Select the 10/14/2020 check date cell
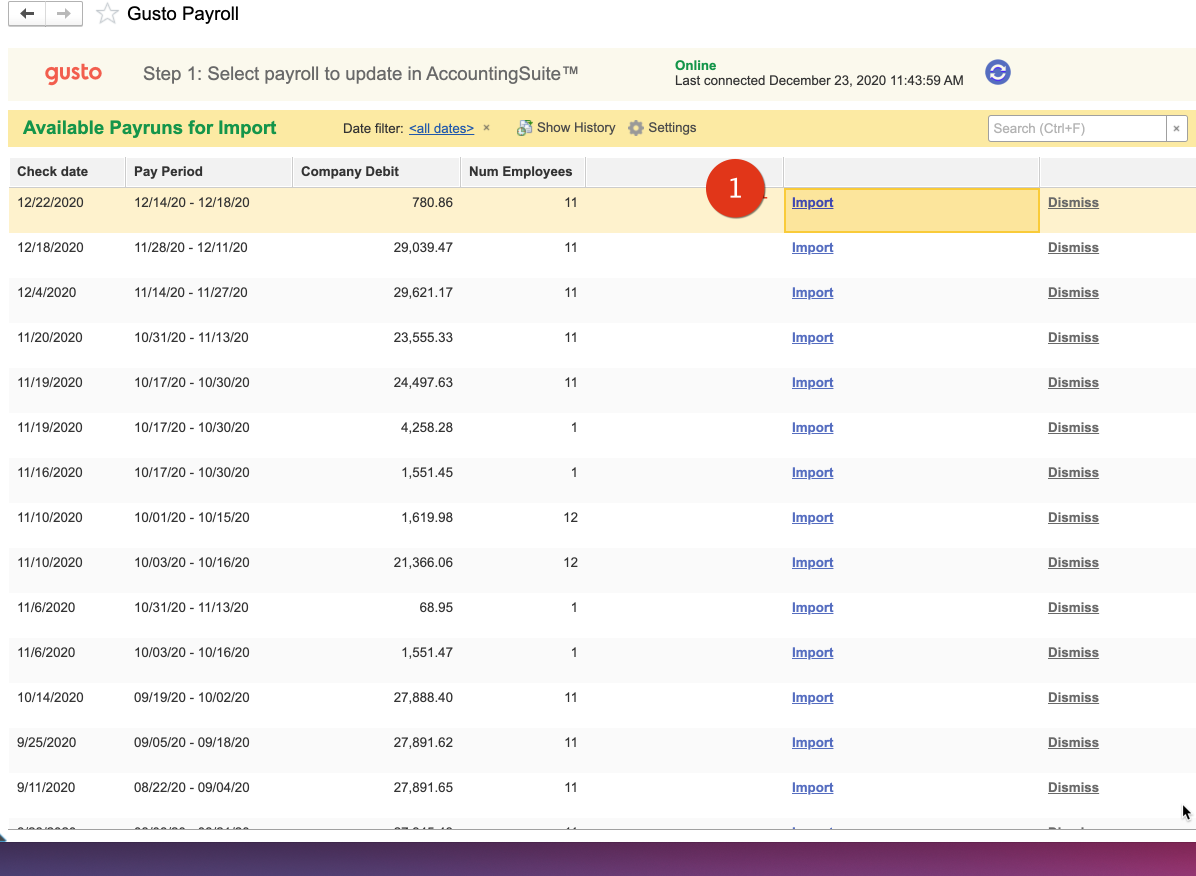This screenshot has height=876, width=1196. (x=67, y=705)
